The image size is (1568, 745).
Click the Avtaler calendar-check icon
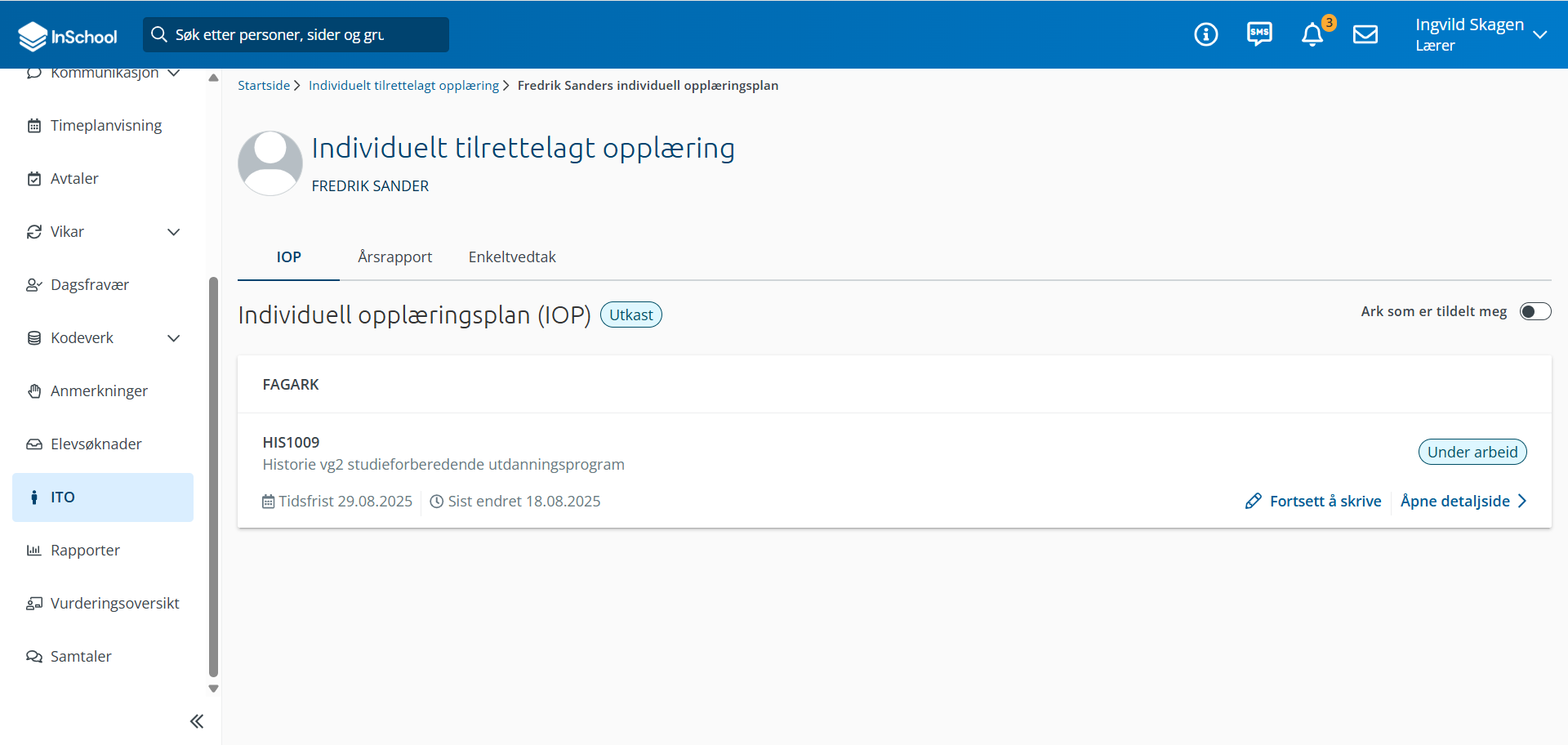tap(34, 179)
